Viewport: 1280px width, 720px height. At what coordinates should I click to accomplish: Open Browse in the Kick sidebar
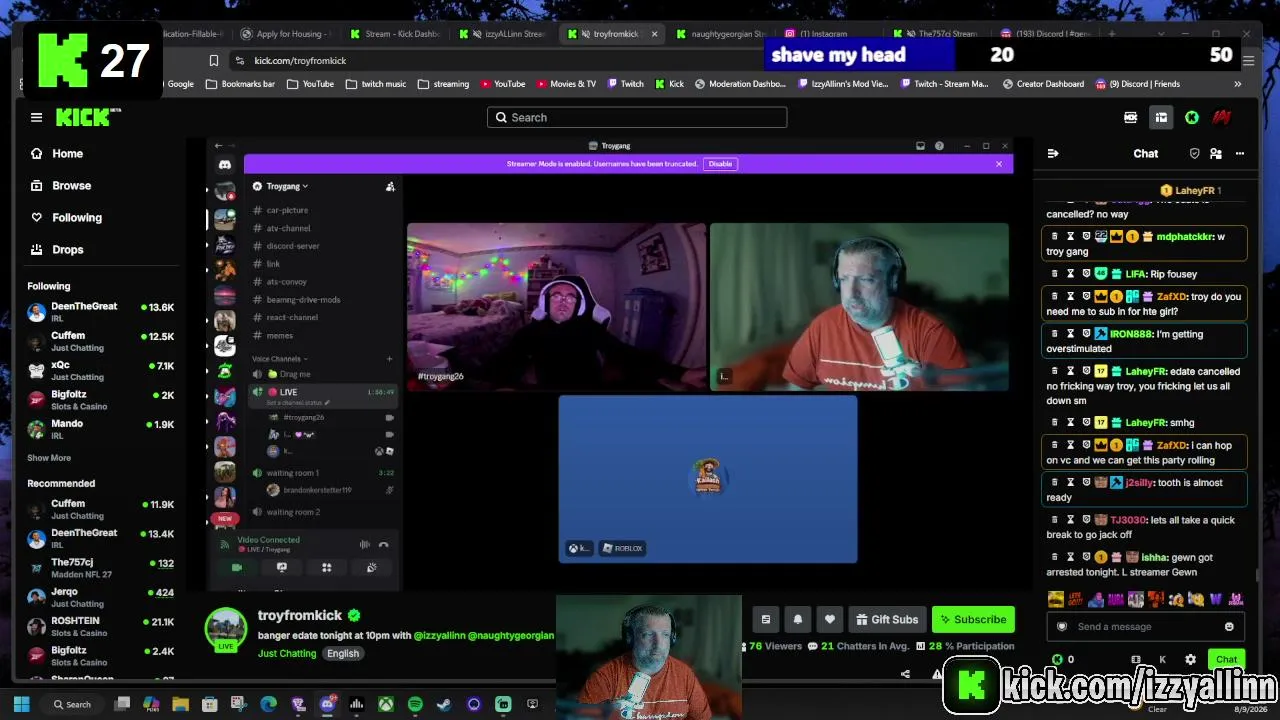point(61,185)
